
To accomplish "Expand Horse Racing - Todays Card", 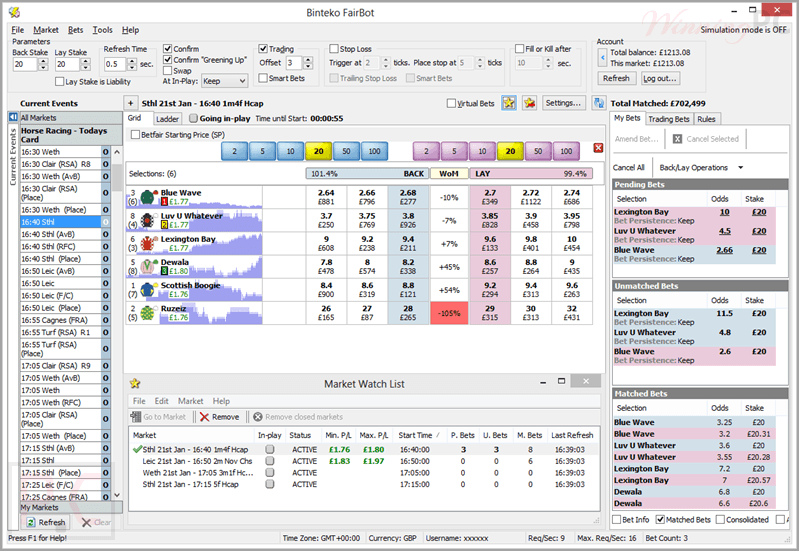I will [71, 135].
